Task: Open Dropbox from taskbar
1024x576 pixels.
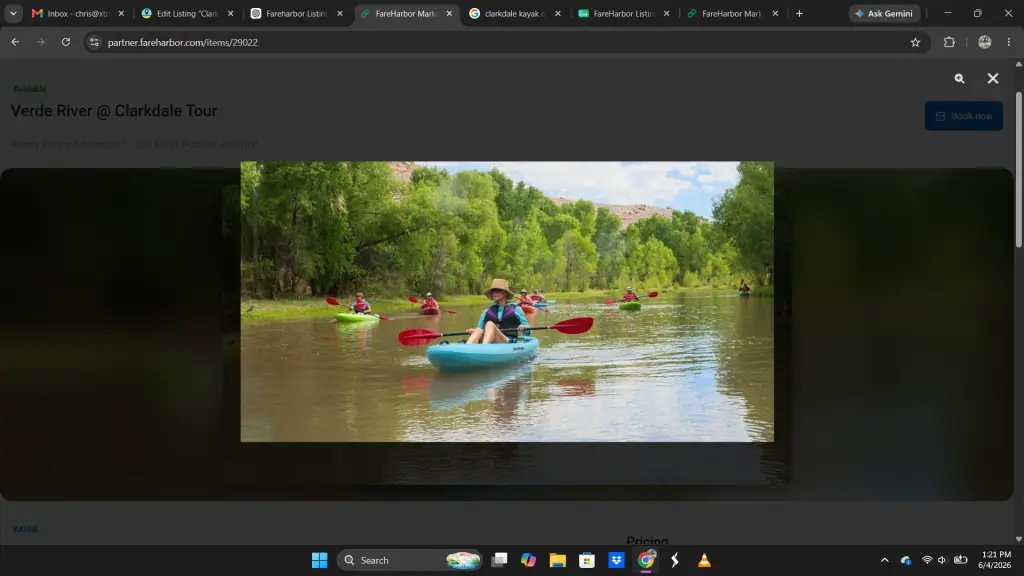Action: [616, 560]
